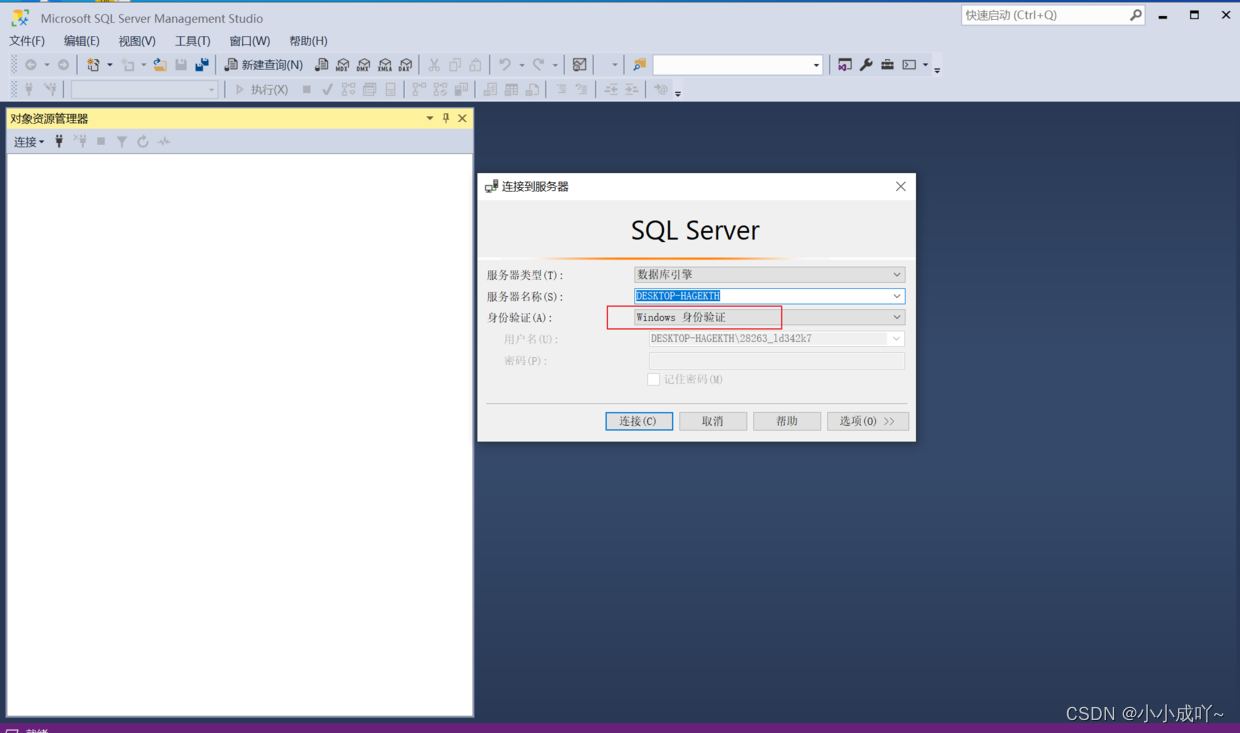
Task: Toggle auto-hide pin on 对象资源管理器 panel
Action: coord(445,118)
